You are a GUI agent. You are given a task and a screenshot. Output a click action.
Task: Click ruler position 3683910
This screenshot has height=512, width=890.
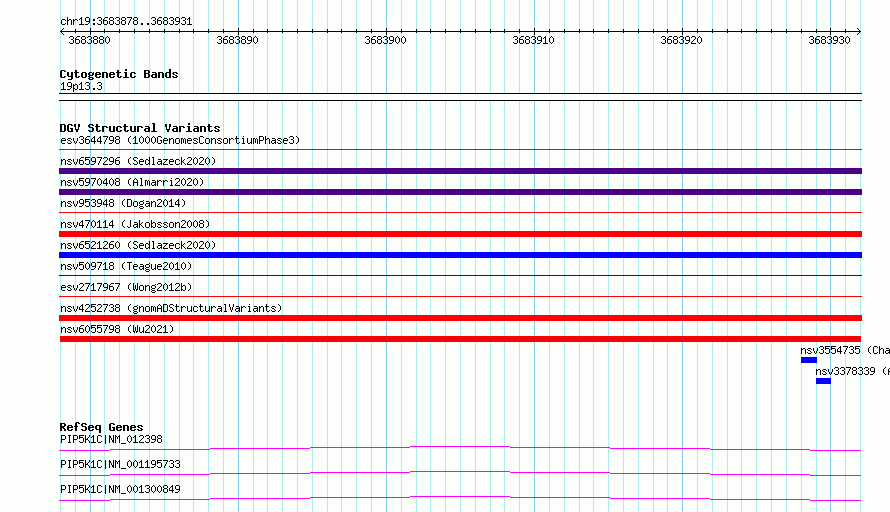click(533, 40)
